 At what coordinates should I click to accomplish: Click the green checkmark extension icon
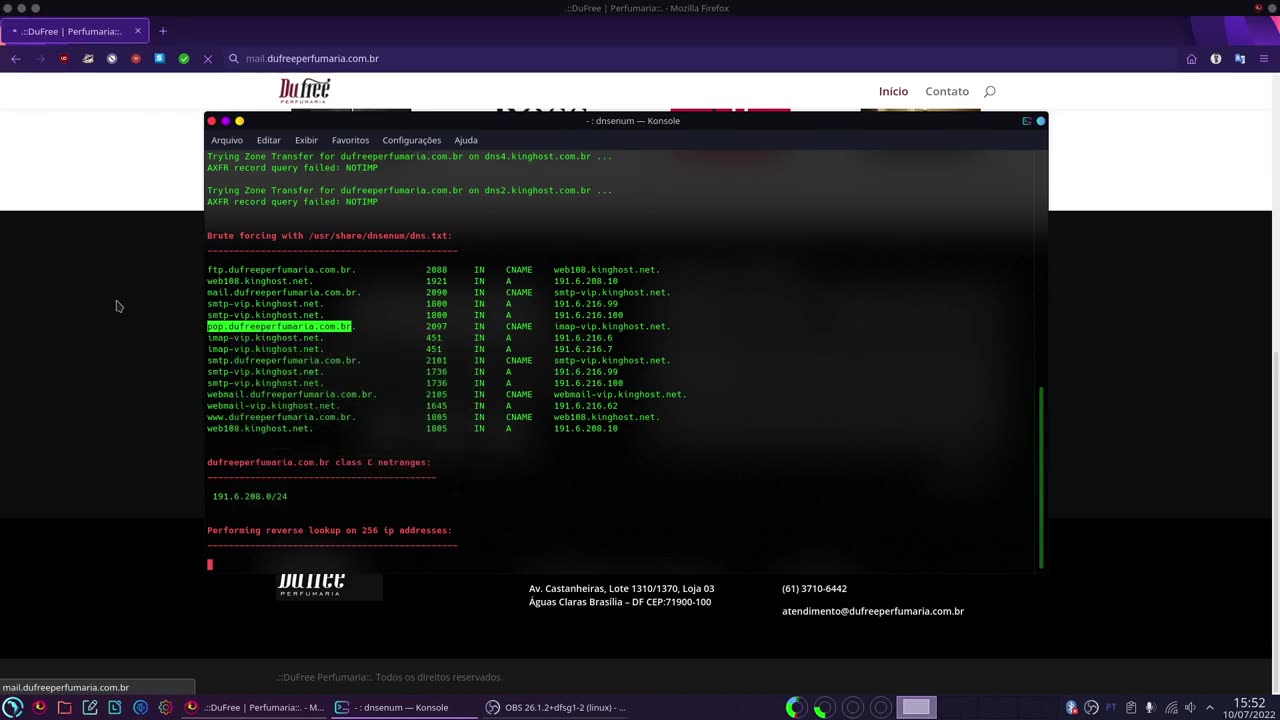coord(184,59)
